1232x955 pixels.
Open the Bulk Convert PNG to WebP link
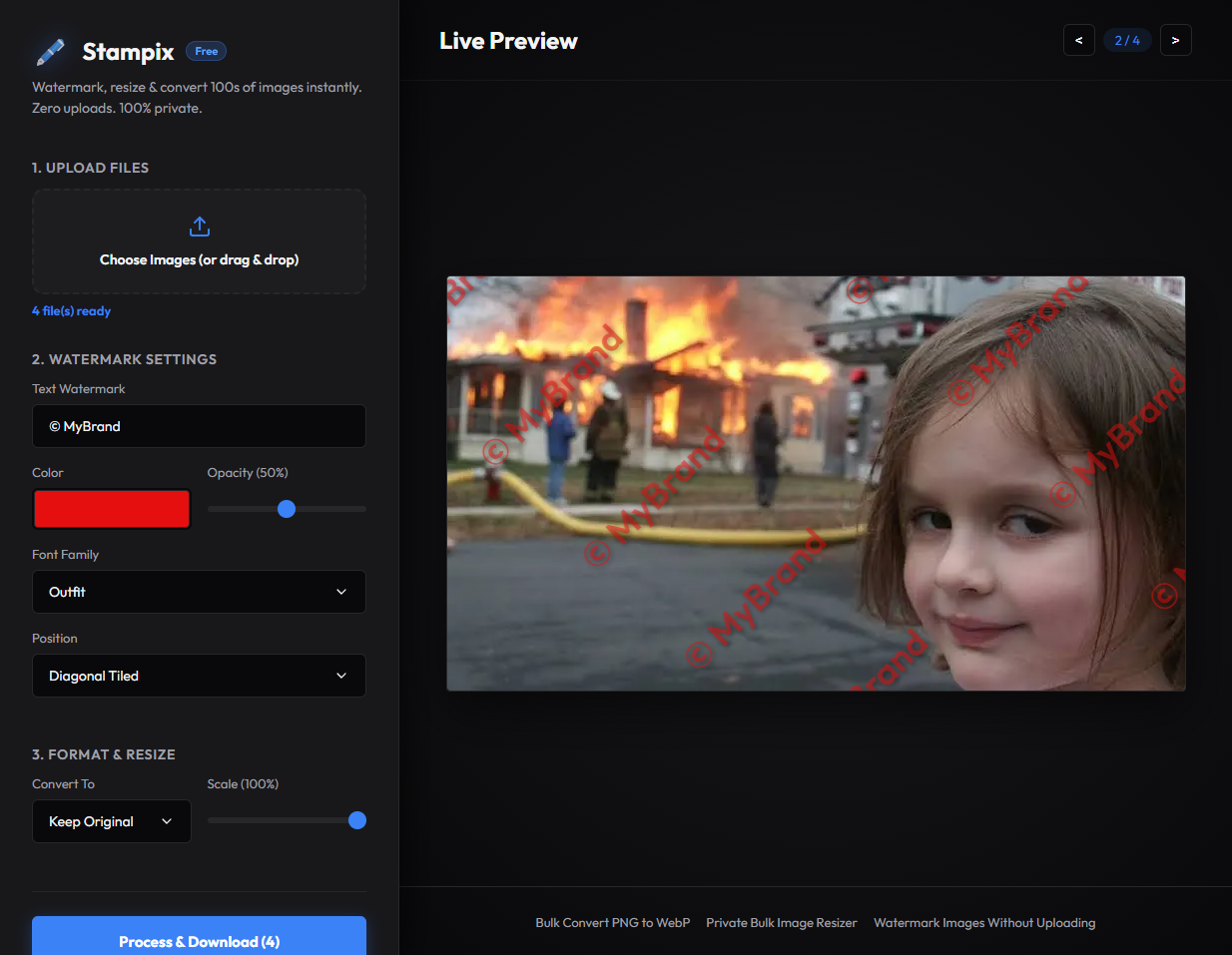point(612,922)
